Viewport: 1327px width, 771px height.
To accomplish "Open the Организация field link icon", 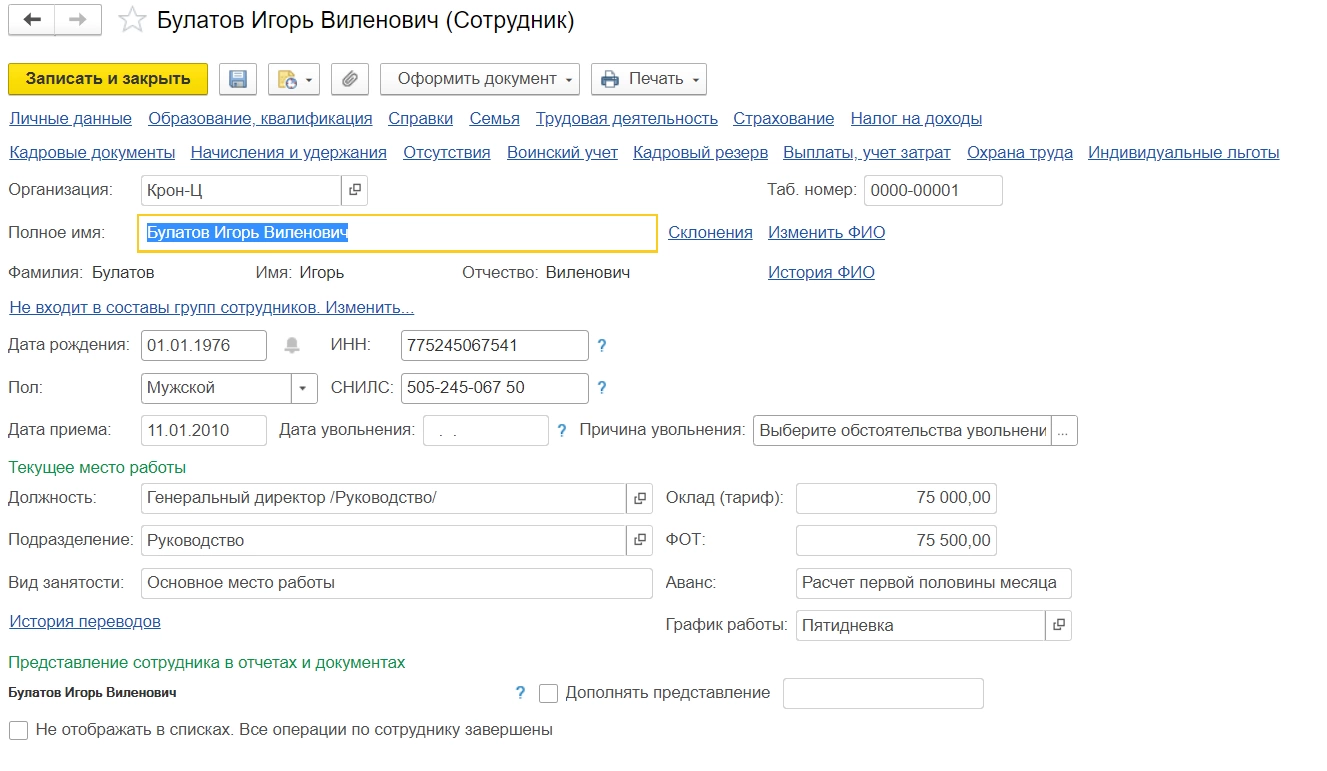I will [355, 190].
